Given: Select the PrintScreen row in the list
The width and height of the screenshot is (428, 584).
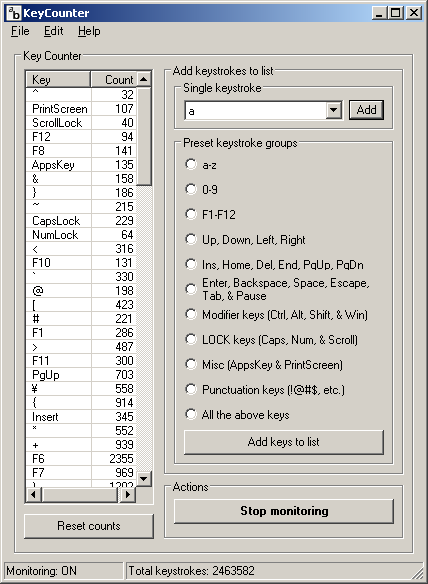Looking at the screenshot, I should pos(81,109).
